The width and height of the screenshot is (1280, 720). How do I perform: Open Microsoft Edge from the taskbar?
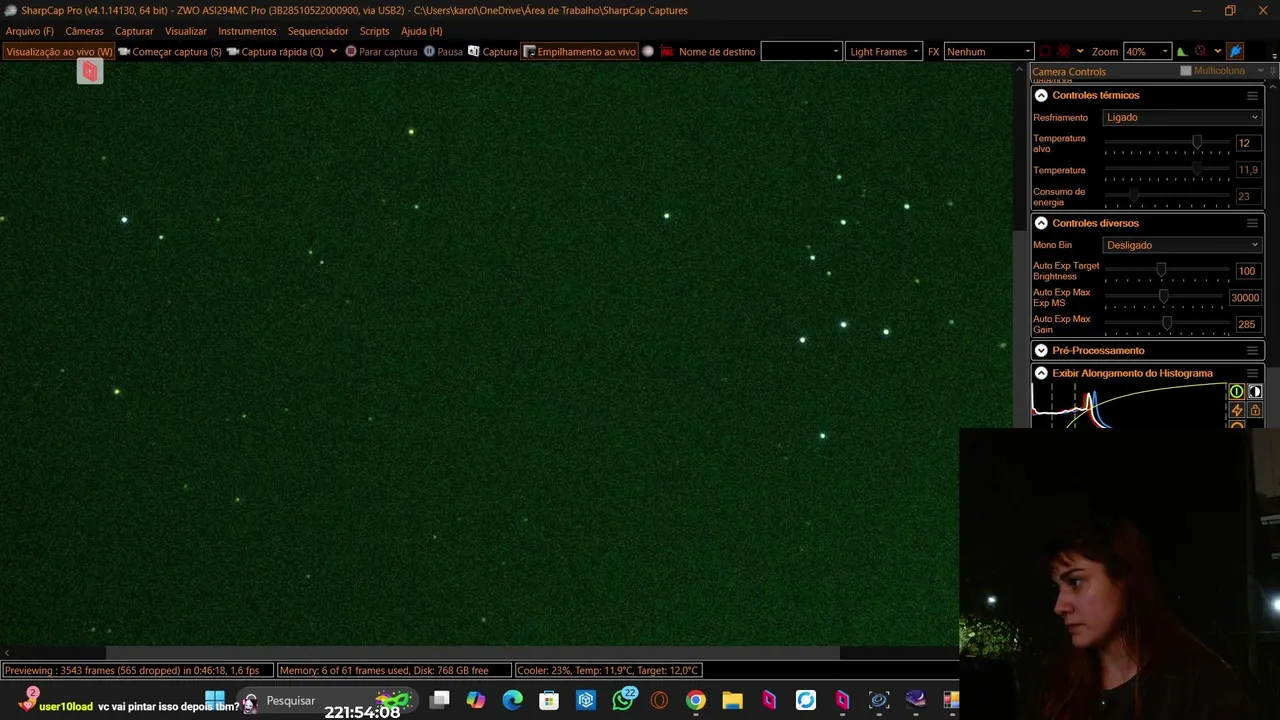(512, 700)
